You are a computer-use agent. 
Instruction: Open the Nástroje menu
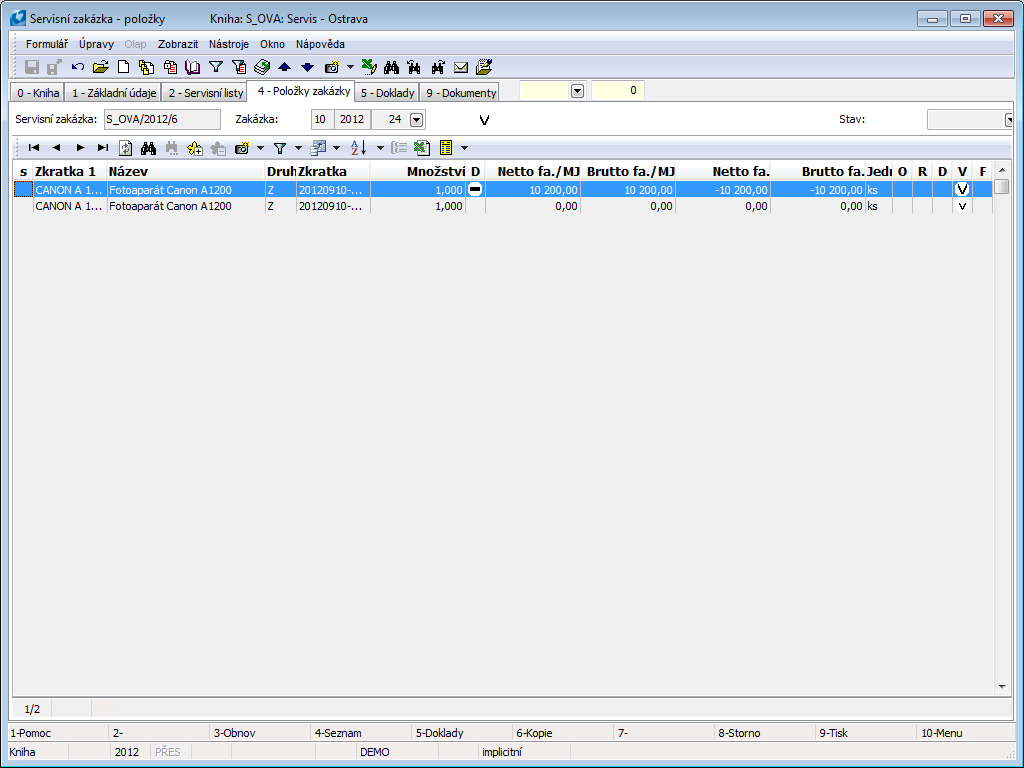click(229, 44)
